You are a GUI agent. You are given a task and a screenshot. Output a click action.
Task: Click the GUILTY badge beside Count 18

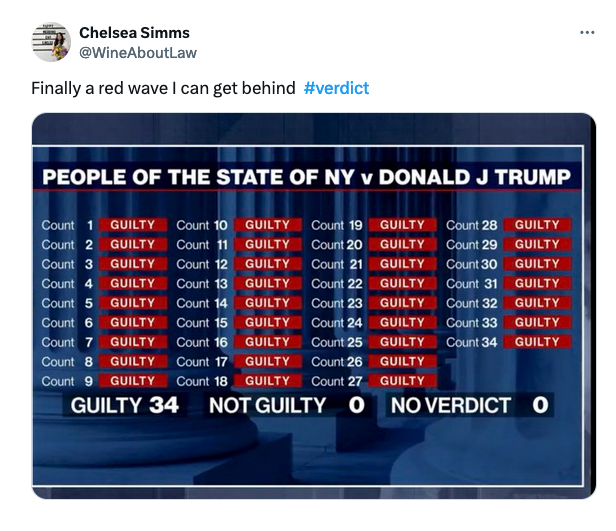pyautogui.click(x=267, y=381)
